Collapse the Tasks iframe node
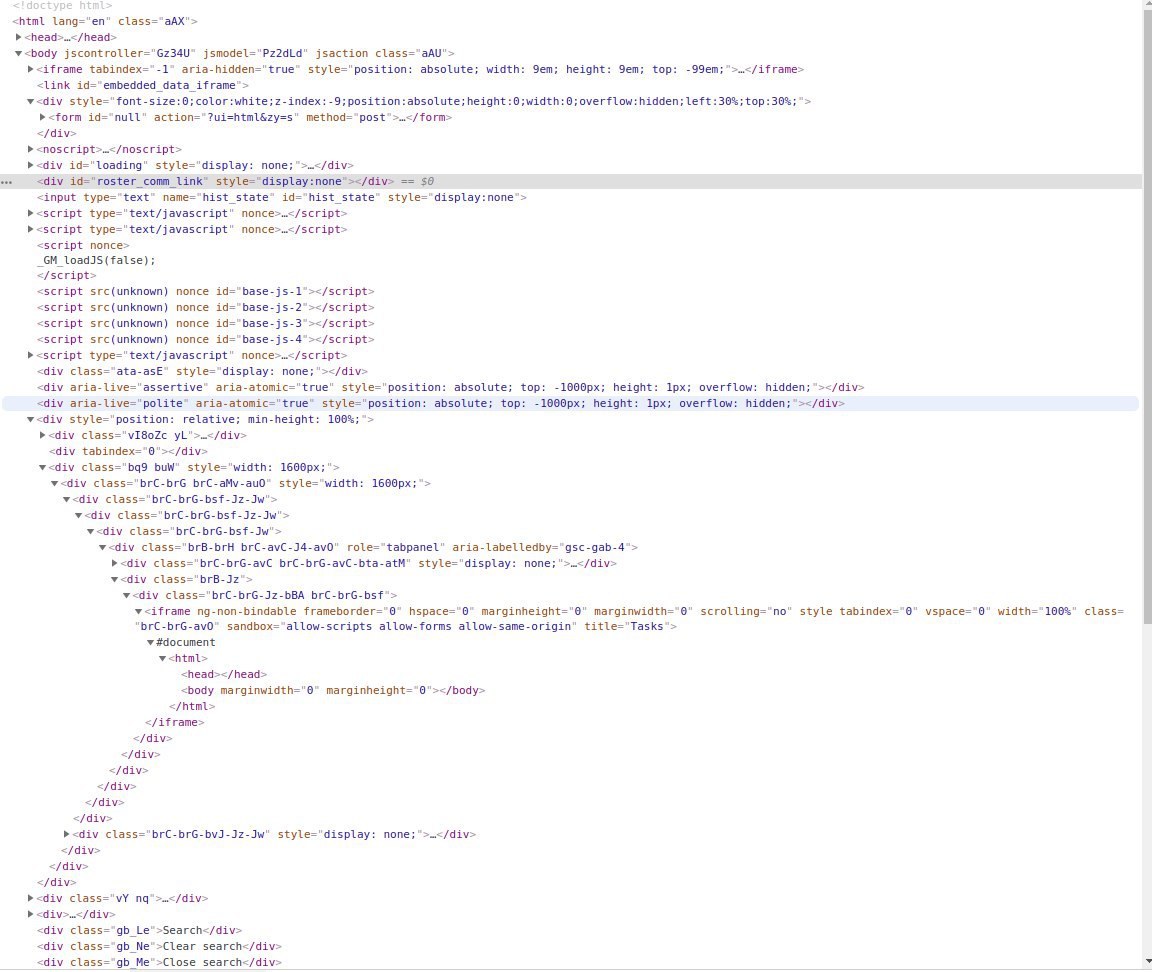Viewport: 1152px width, 972px height. 138,612
